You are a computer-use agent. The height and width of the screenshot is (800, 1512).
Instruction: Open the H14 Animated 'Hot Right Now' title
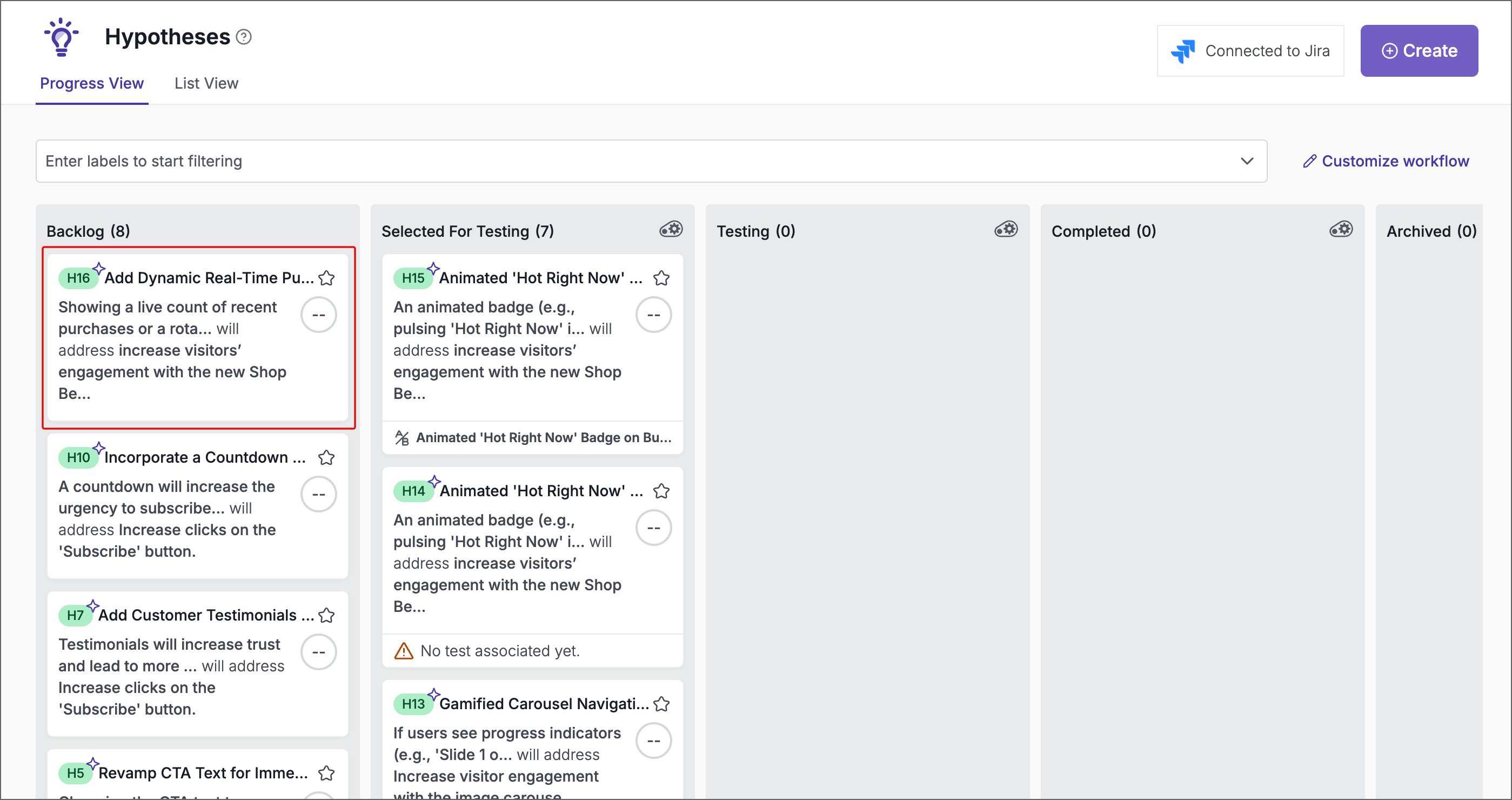pyautogui.click(x=541, y=491)
